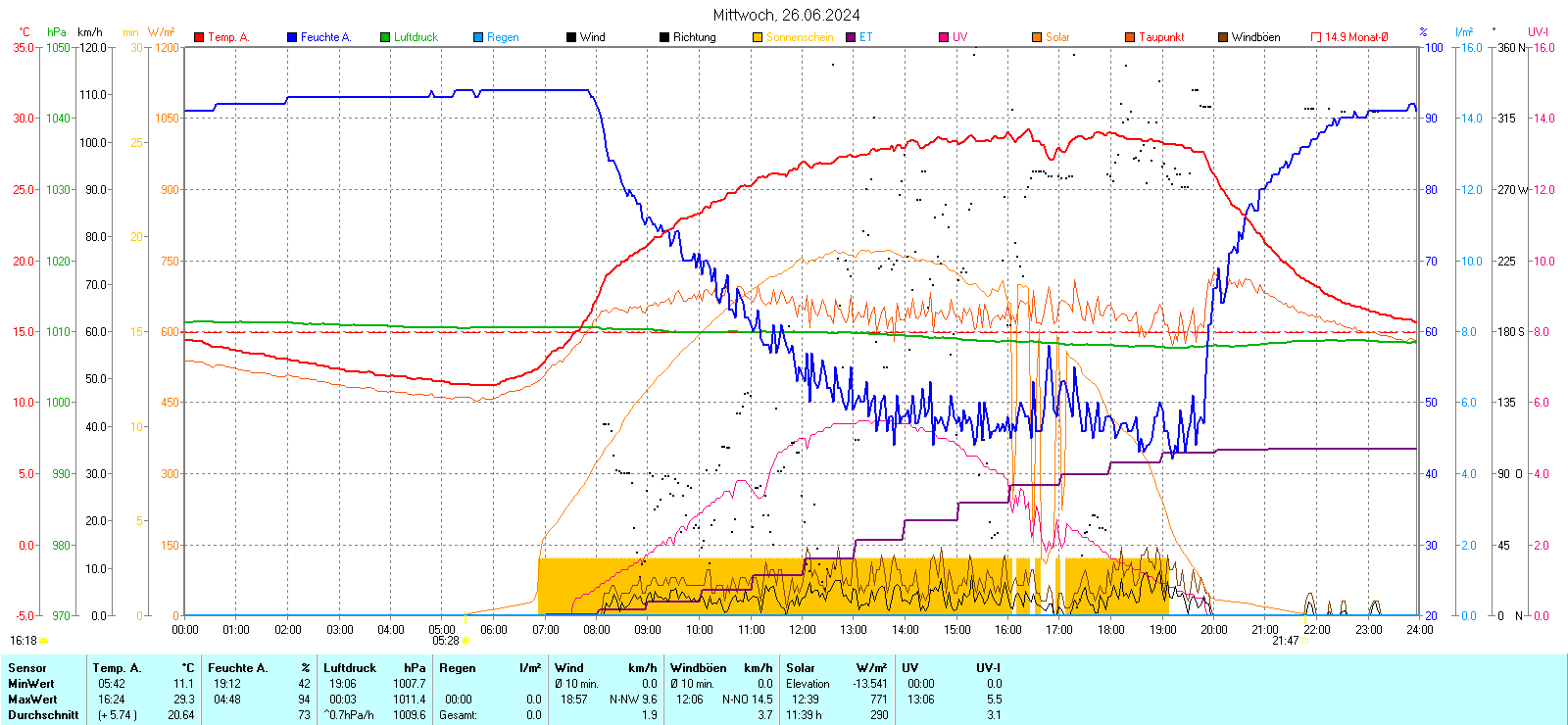This screenshot has height=725, width=1568.
Task: Click the green Luftdruck legend square
Action: coord(385,37)
